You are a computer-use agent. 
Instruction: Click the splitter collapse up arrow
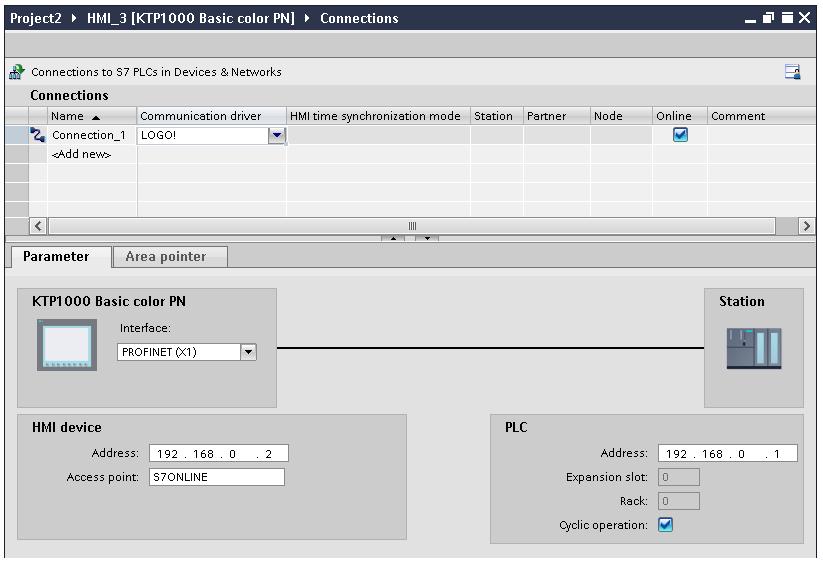393,238
